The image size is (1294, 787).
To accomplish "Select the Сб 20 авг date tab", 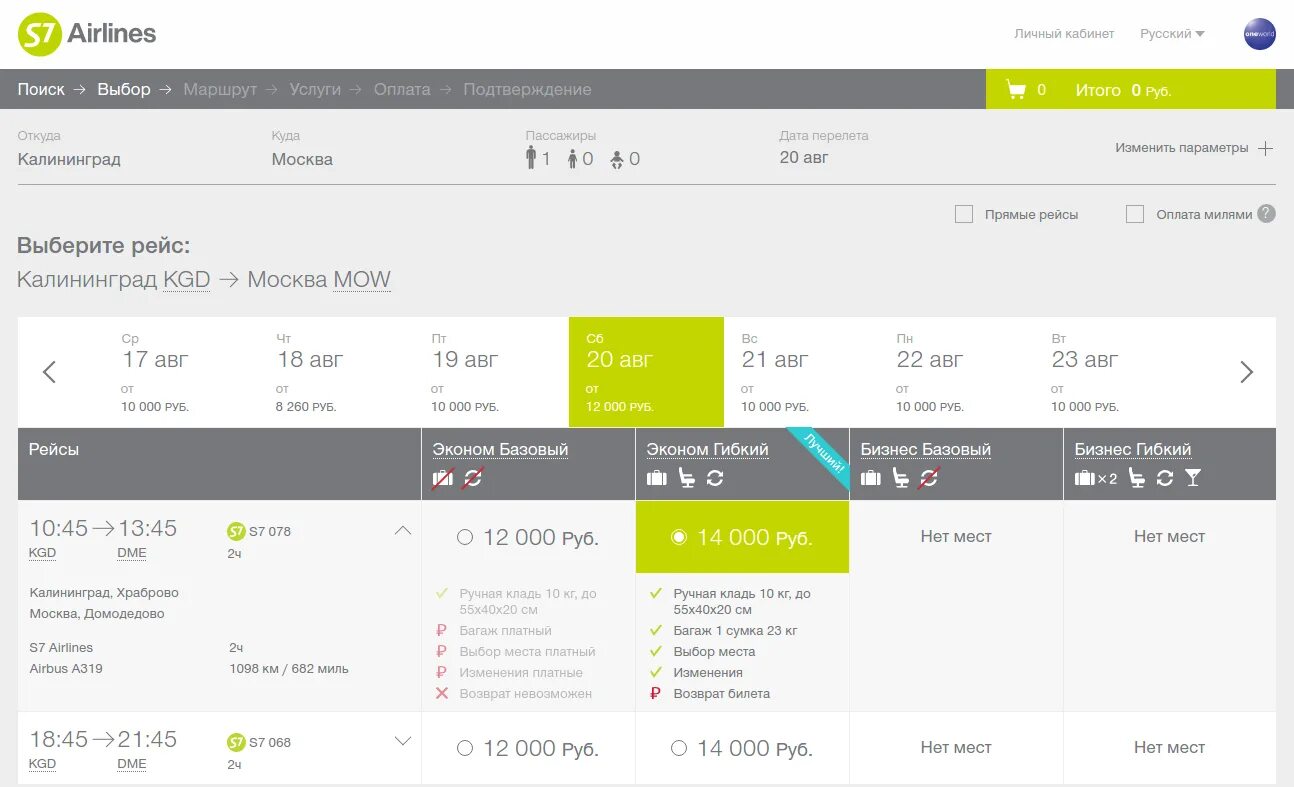I will 646,372.
